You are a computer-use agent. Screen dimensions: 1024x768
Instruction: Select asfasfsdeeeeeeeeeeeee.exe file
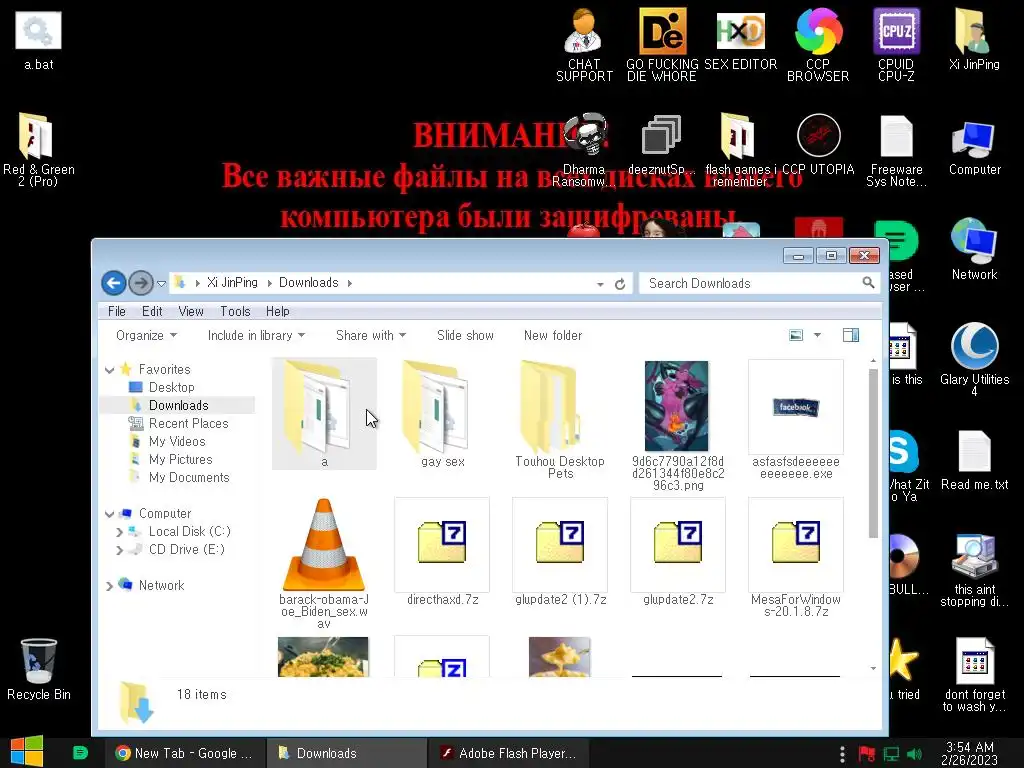(x=795, y=420)
